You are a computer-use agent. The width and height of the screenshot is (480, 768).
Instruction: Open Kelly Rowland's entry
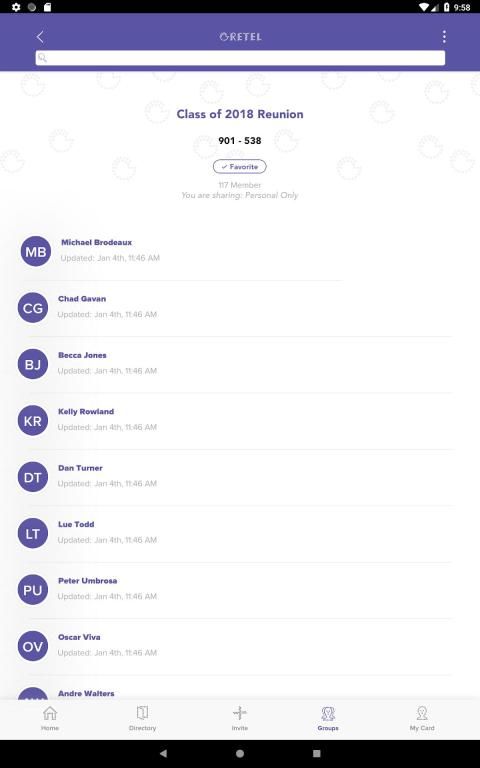(x=235, y=420)
